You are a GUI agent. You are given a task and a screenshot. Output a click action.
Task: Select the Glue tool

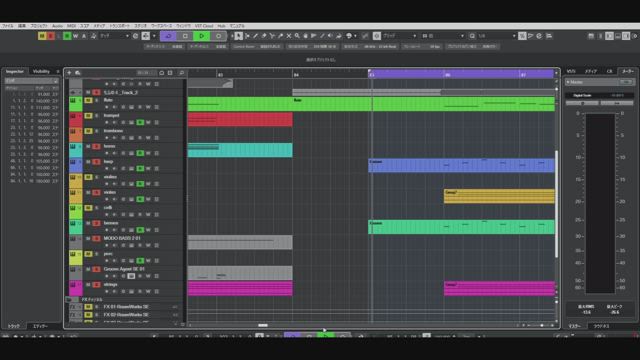(280, 36)
